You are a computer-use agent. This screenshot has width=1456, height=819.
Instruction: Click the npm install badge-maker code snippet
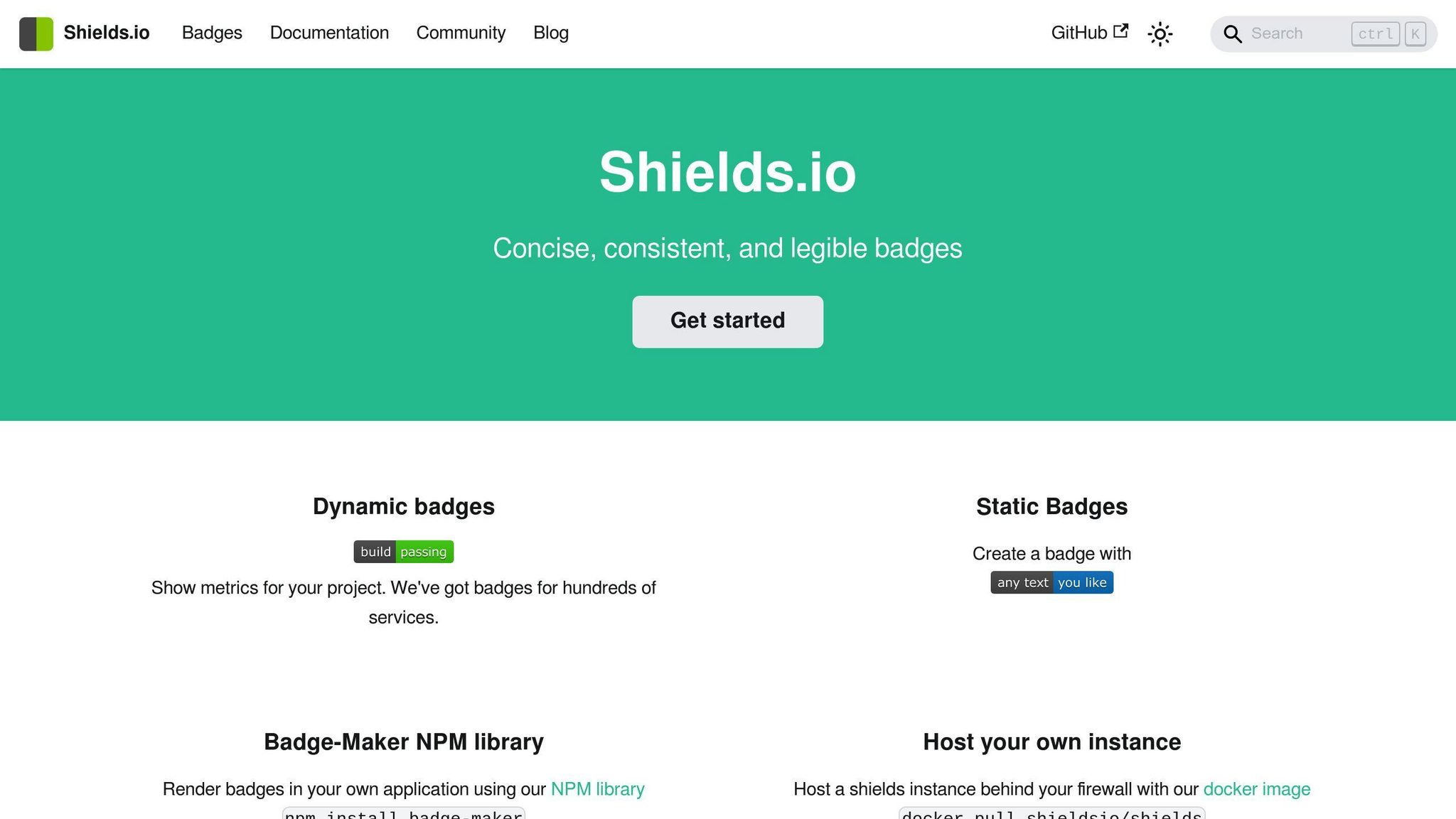point(402,815)
